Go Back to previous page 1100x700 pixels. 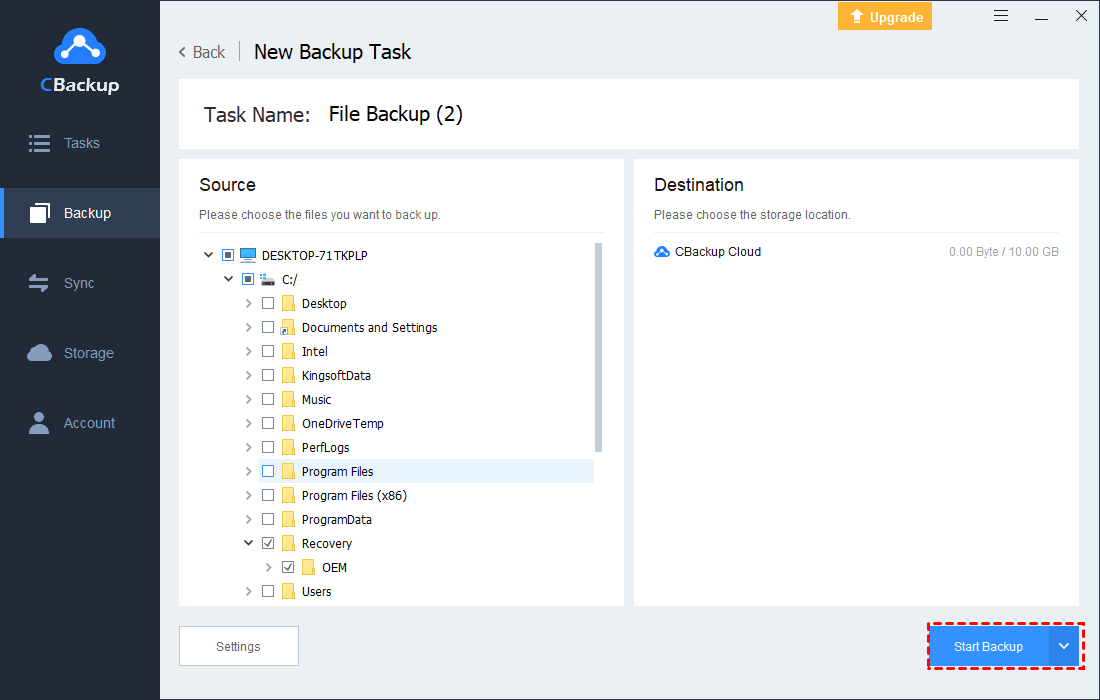pyautogui.click(x=201, y=52)
